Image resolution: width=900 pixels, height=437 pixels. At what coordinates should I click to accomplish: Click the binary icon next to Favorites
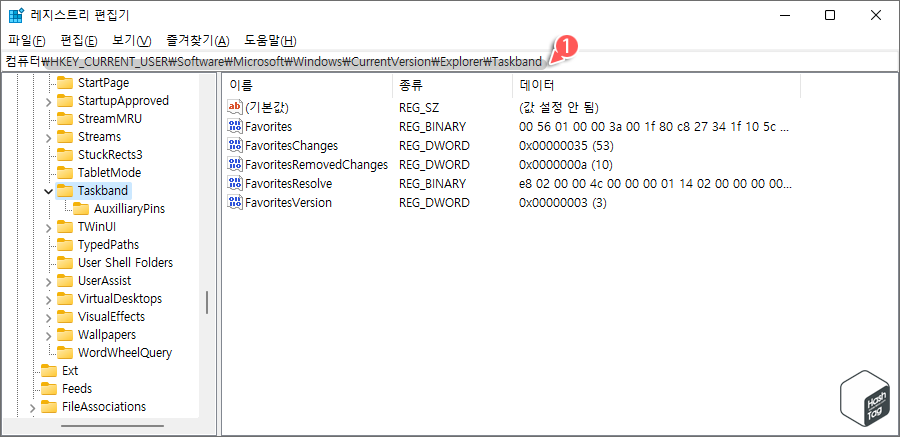[x=235, y=126]
